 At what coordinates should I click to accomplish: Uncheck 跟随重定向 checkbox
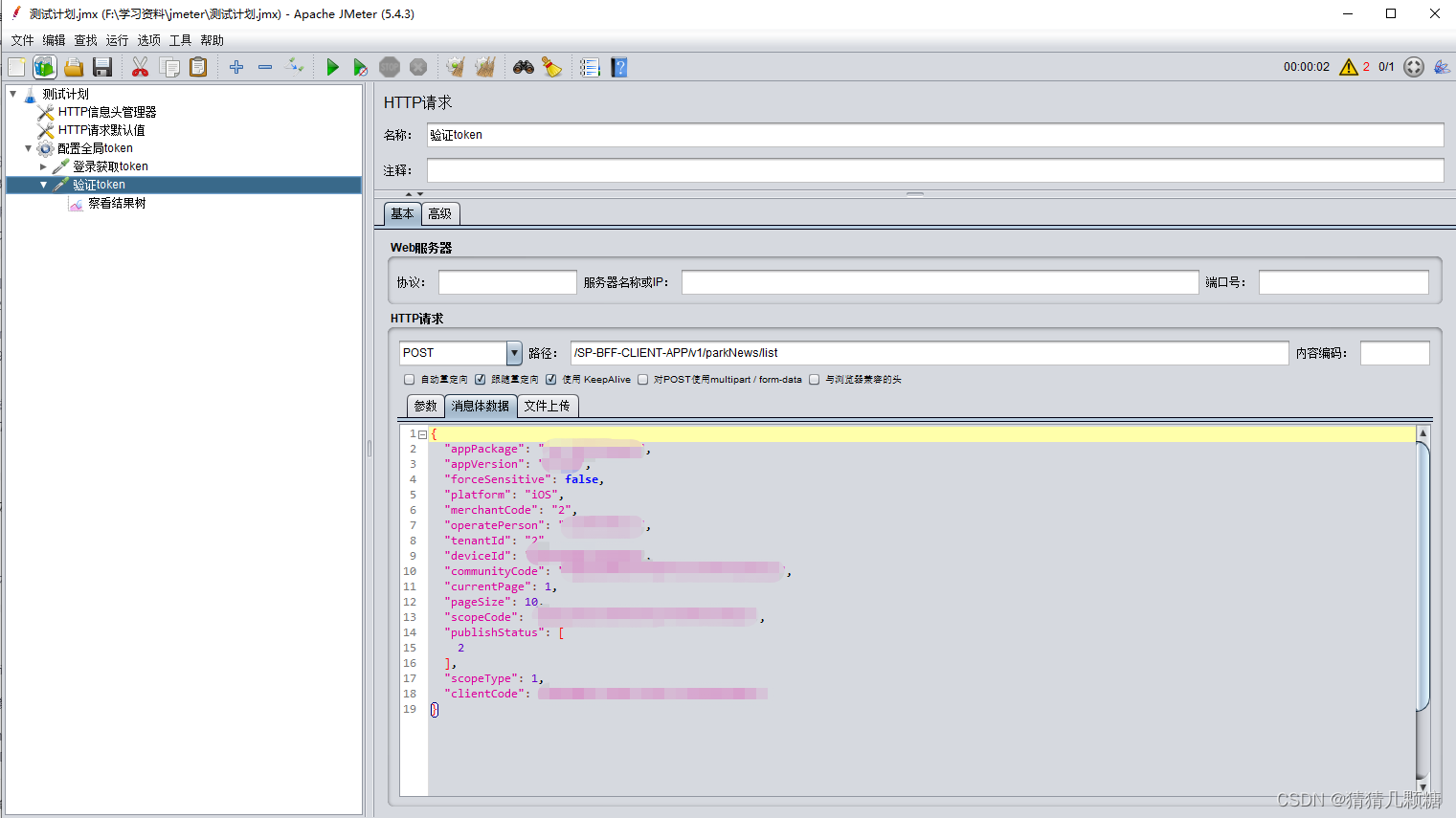[x=481, y=380]
